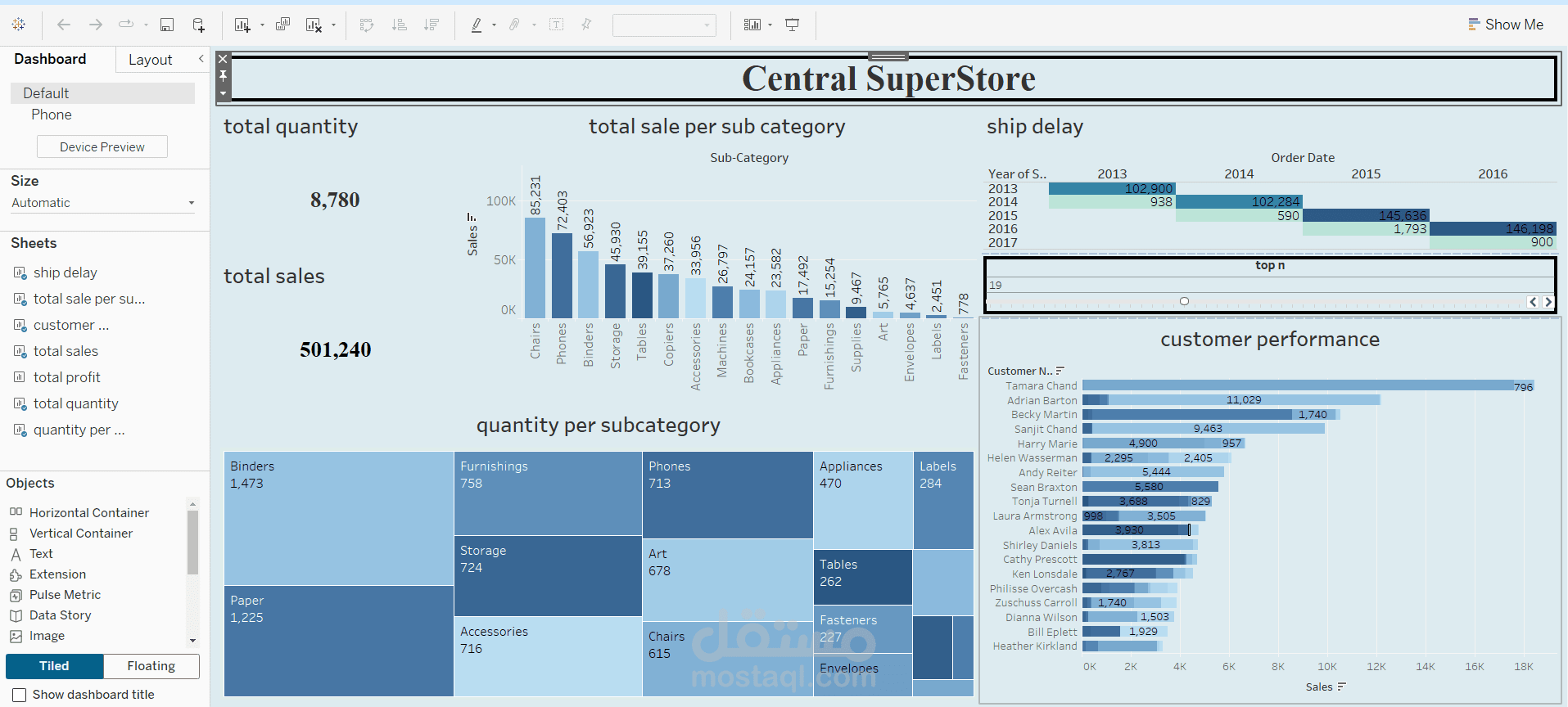Select the Default device layout
The height and width of the screenshot is (707, 1568).
pyautogui.click(x=102, y=93)
